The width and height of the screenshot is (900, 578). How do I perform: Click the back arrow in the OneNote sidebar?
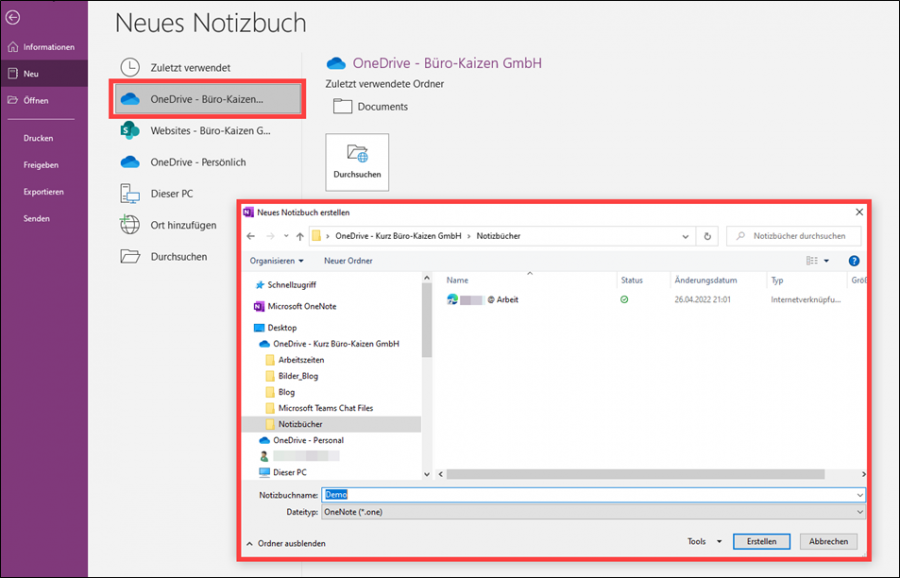(13, 17)
